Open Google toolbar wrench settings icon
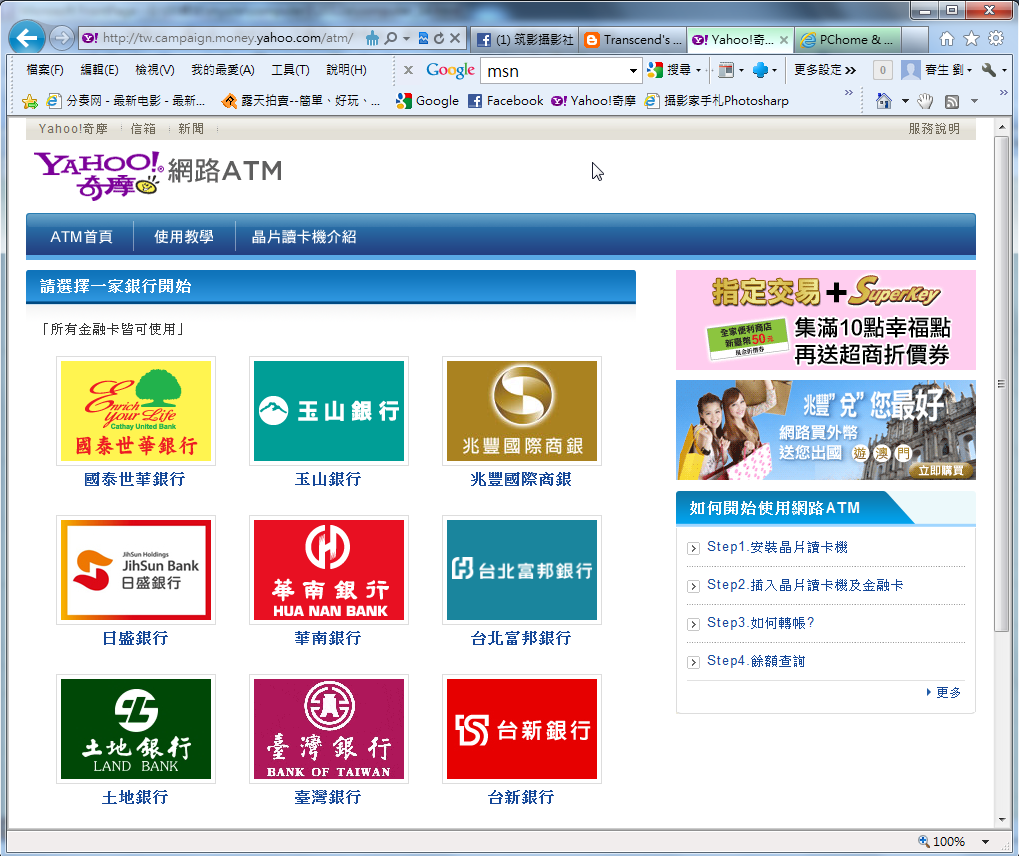Screen dimensions: 1019x856 988,70
